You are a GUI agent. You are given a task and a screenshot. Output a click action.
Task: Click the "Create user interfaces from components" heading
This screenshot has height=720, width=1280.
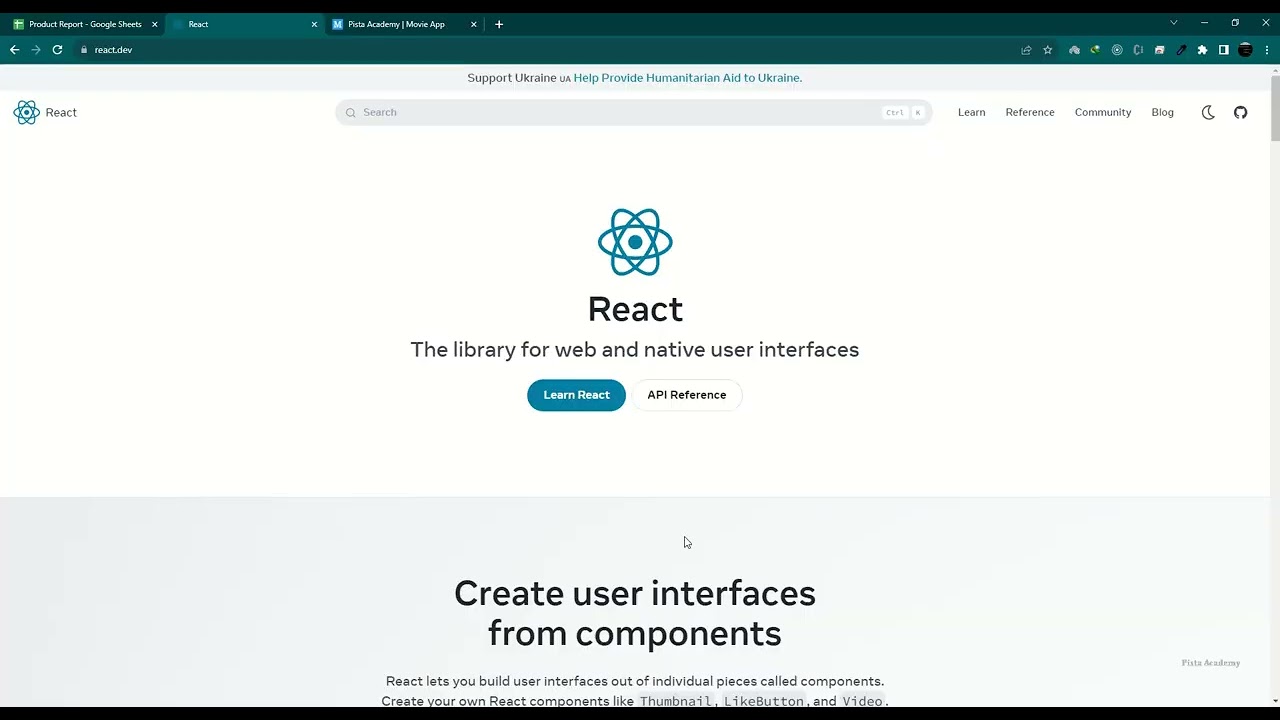[x=635, y=613]
